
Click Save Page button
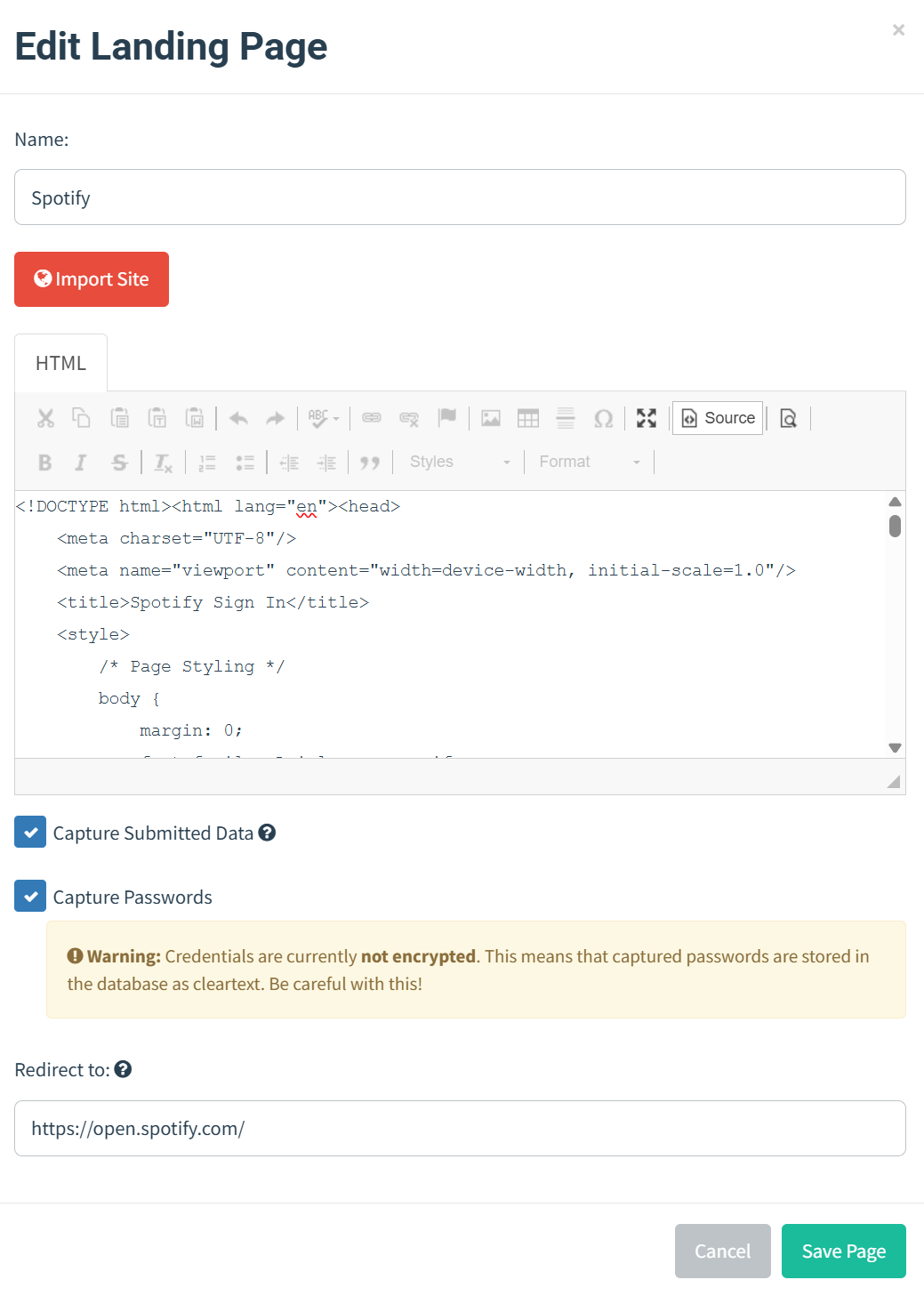tap(844, 1252)
